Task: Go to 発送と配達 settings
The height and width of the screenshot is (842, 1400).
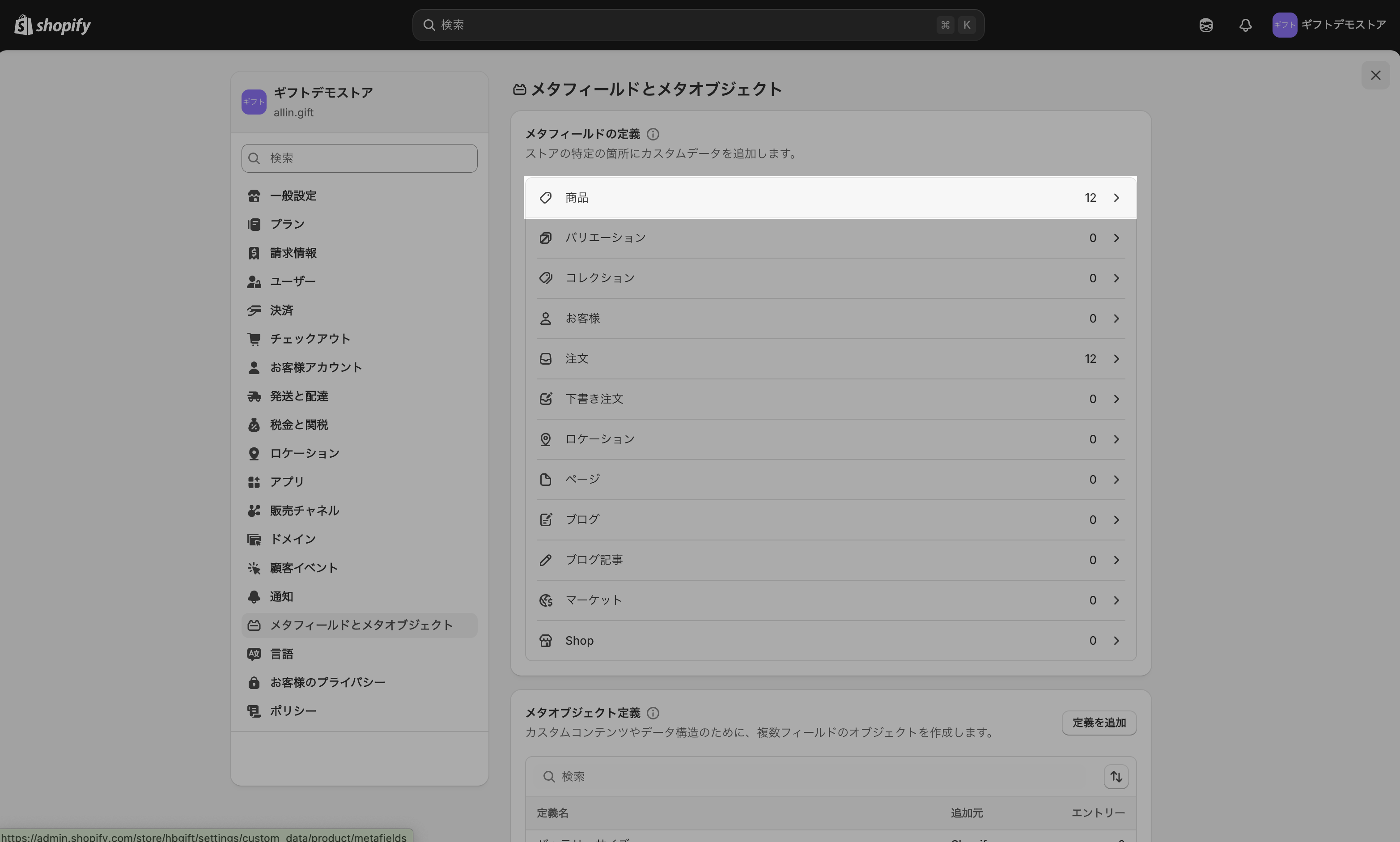Action: pyautogui.click(x=299, y=396)
